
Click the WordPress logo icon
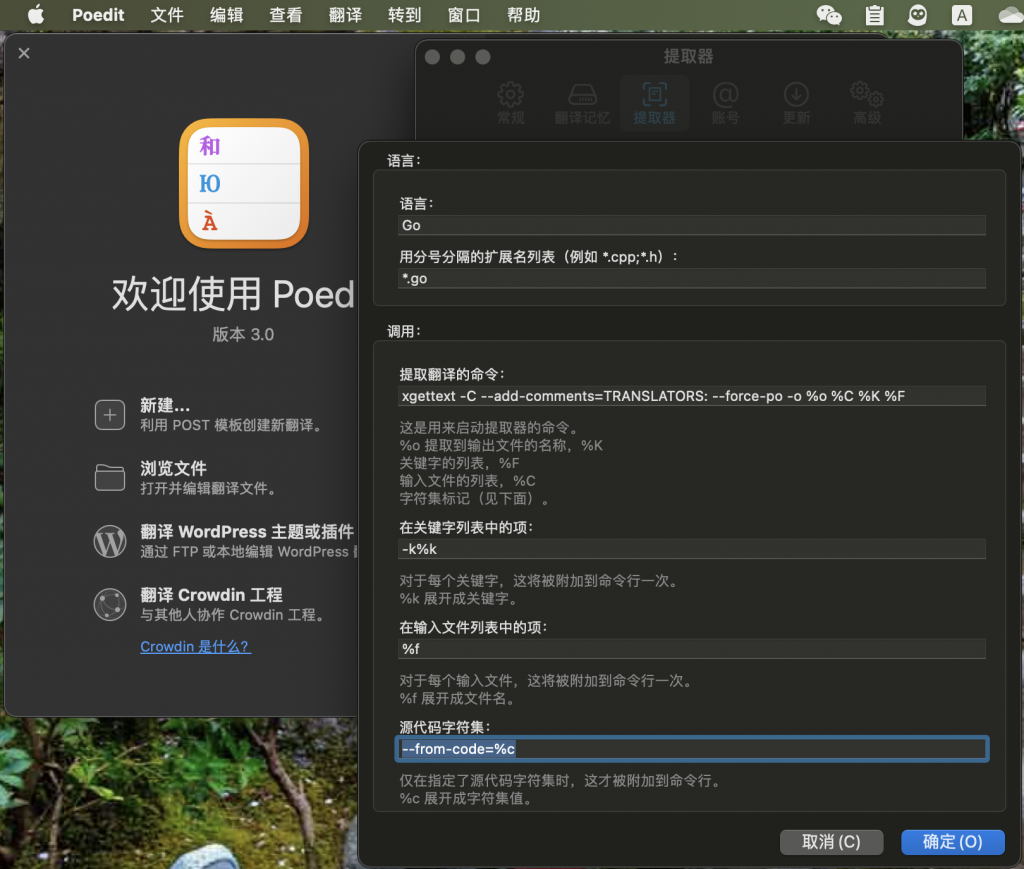click(110, 541)
